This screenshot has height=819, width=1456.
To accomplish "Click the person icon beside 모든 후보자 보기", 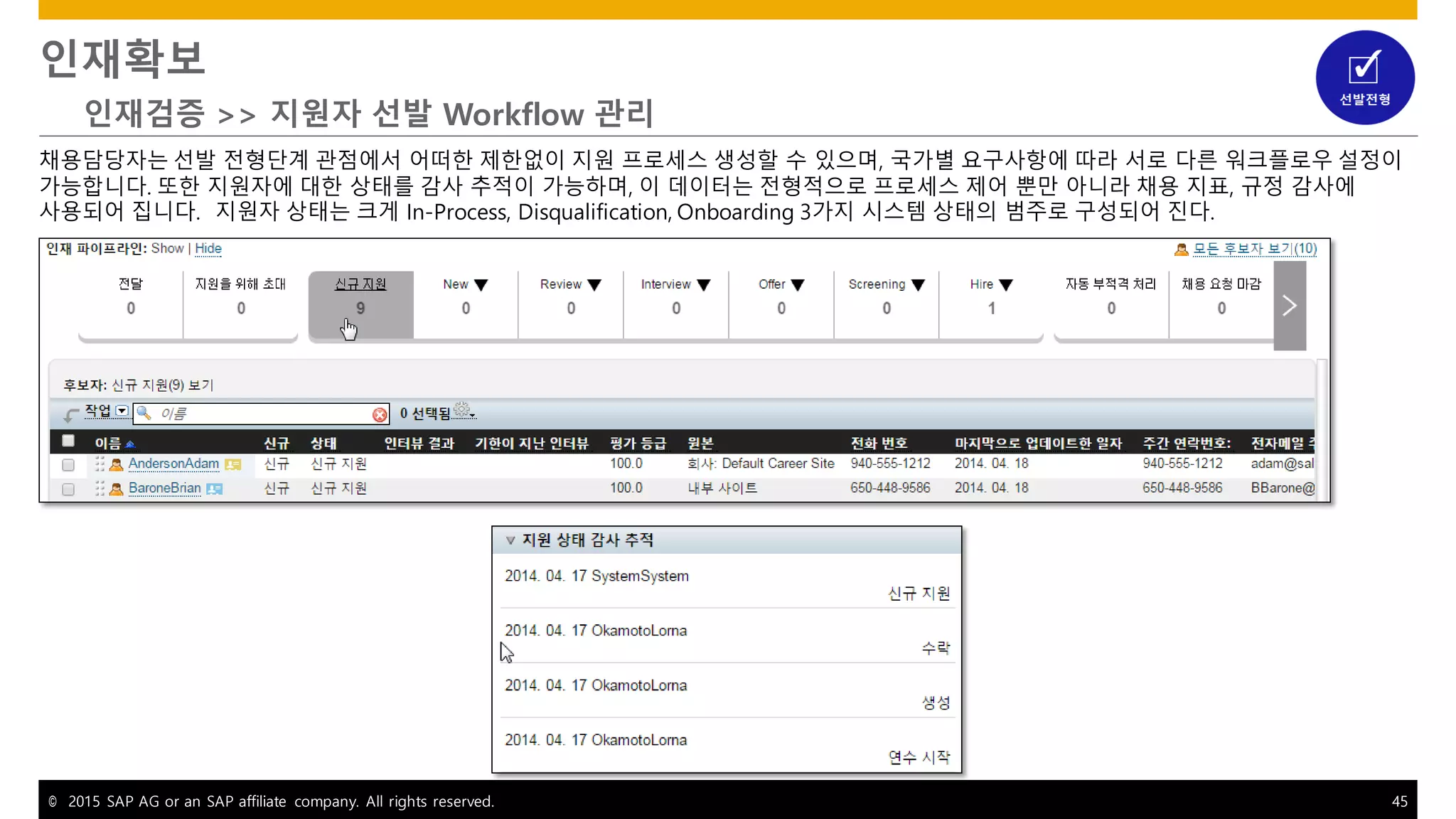I will click(1182, 250).
